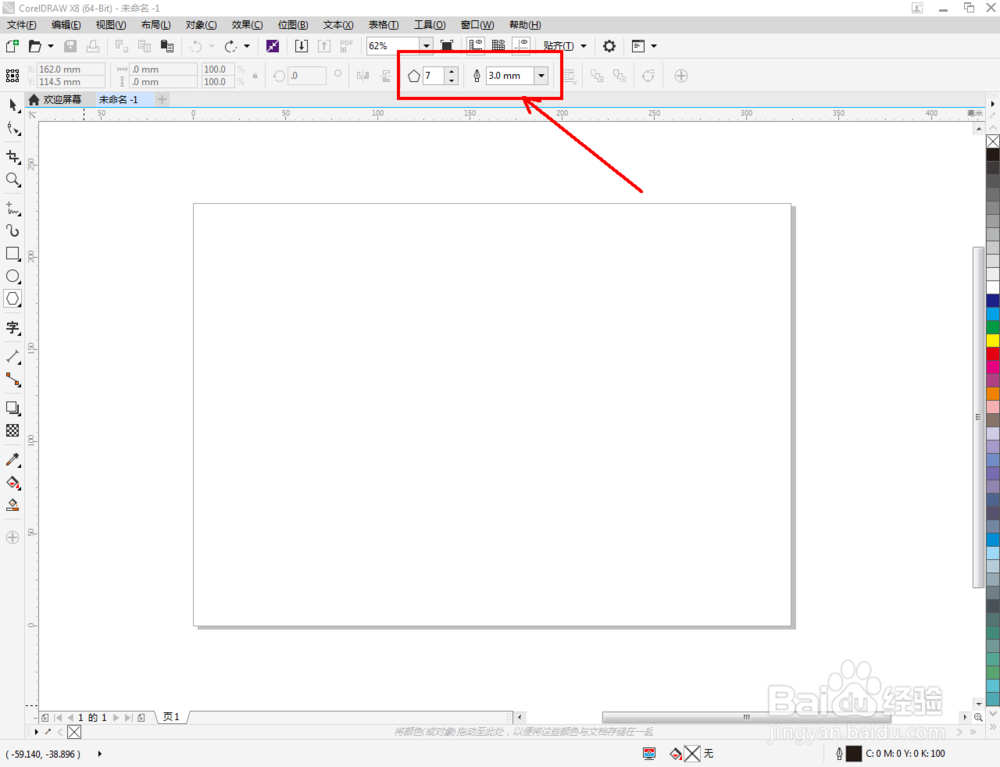Click the Save icon
This screenshot has width=1000, height=767.
pos(70,46)
